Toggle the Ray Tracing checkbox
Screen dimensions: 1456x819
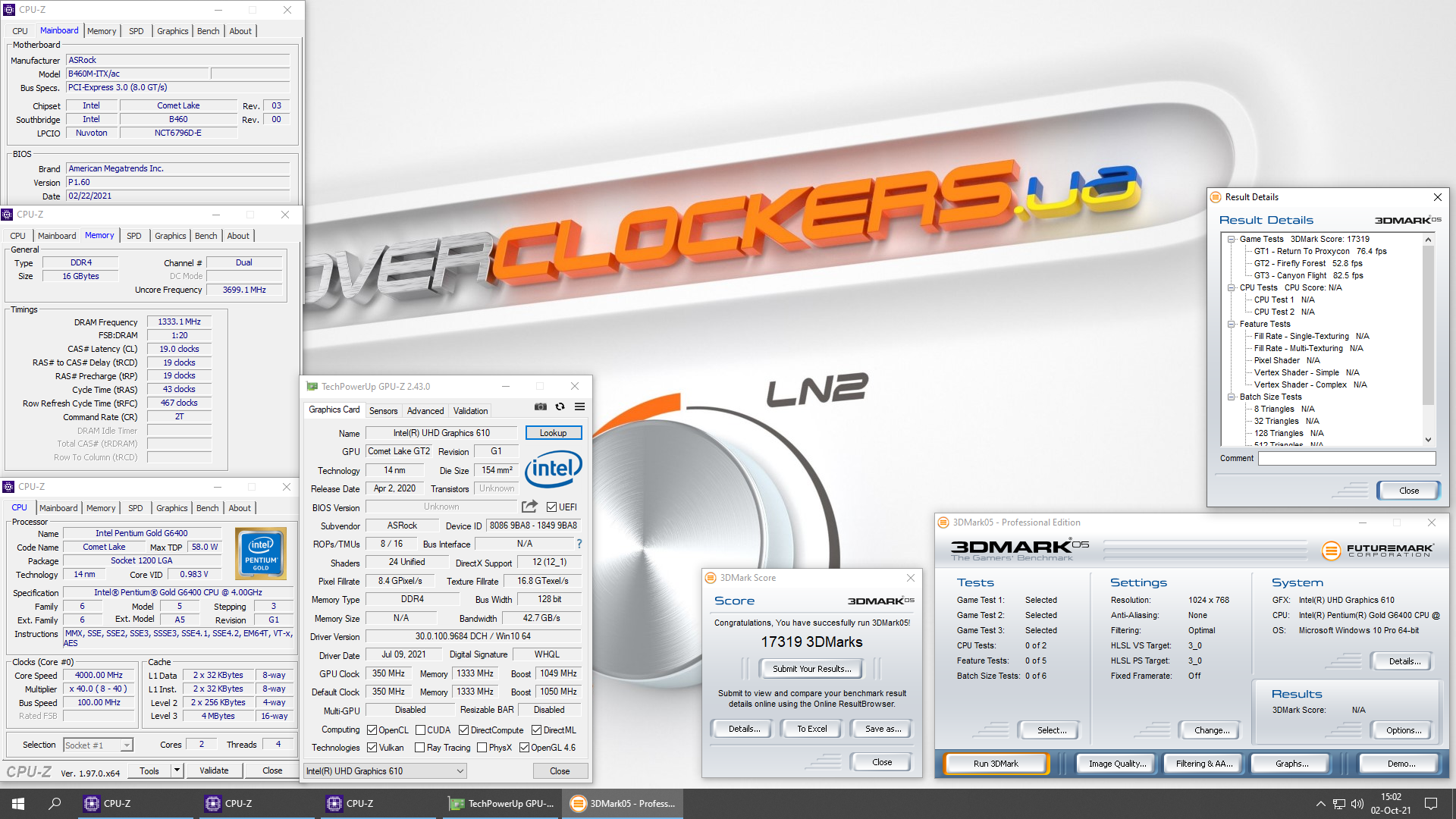pos(420,748)
